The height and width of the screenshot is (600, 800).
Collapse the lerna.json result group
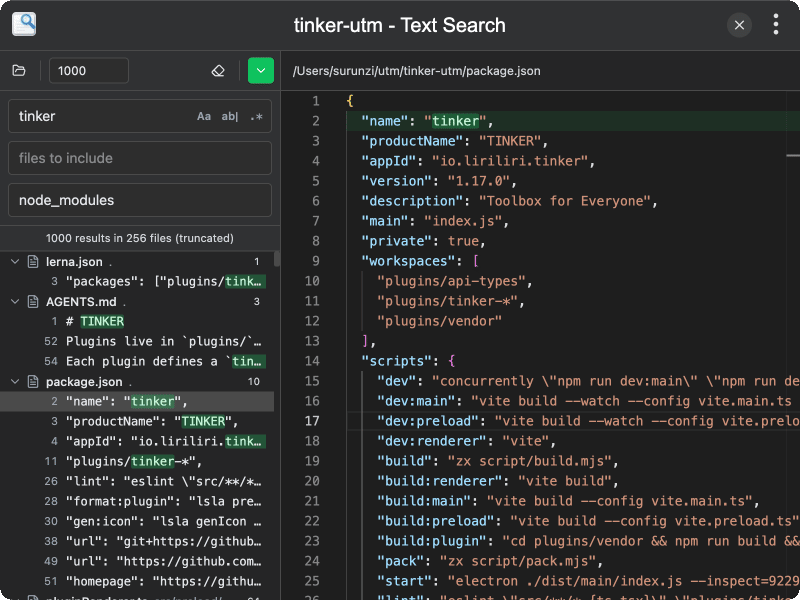pos(15,262)
